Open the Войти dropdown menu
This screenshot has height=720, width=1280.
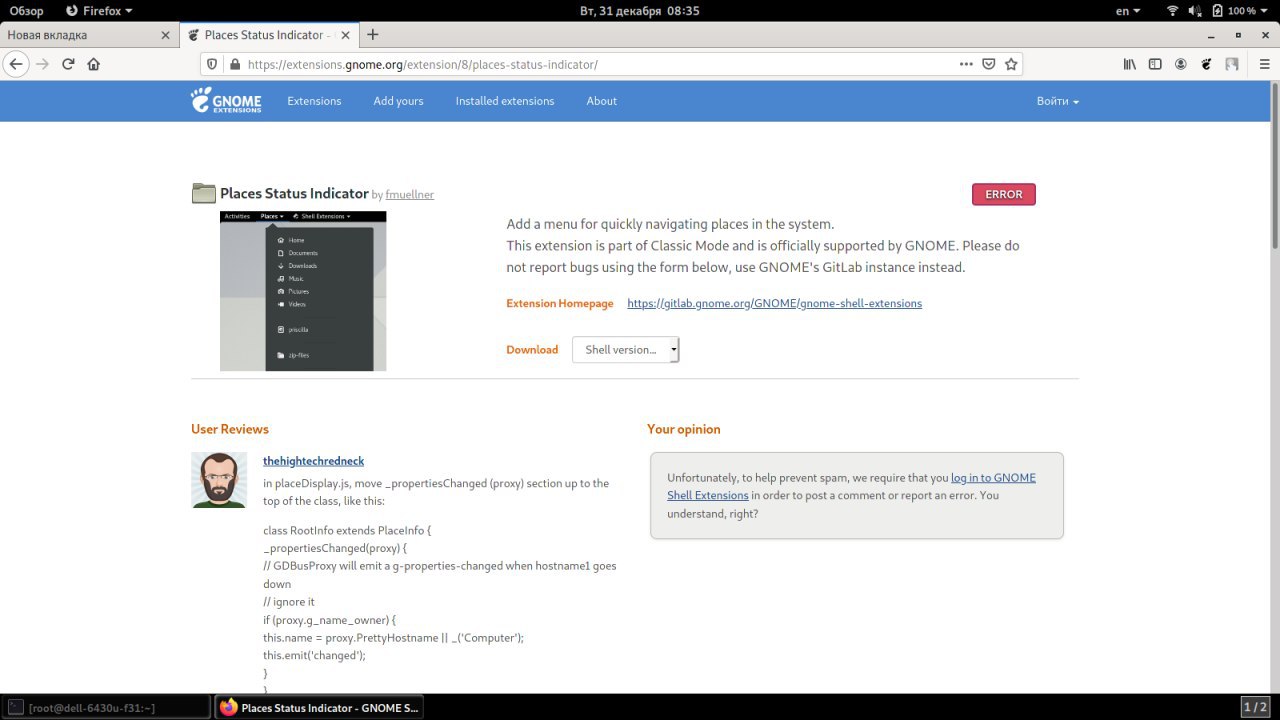[x=1057, y=101]
